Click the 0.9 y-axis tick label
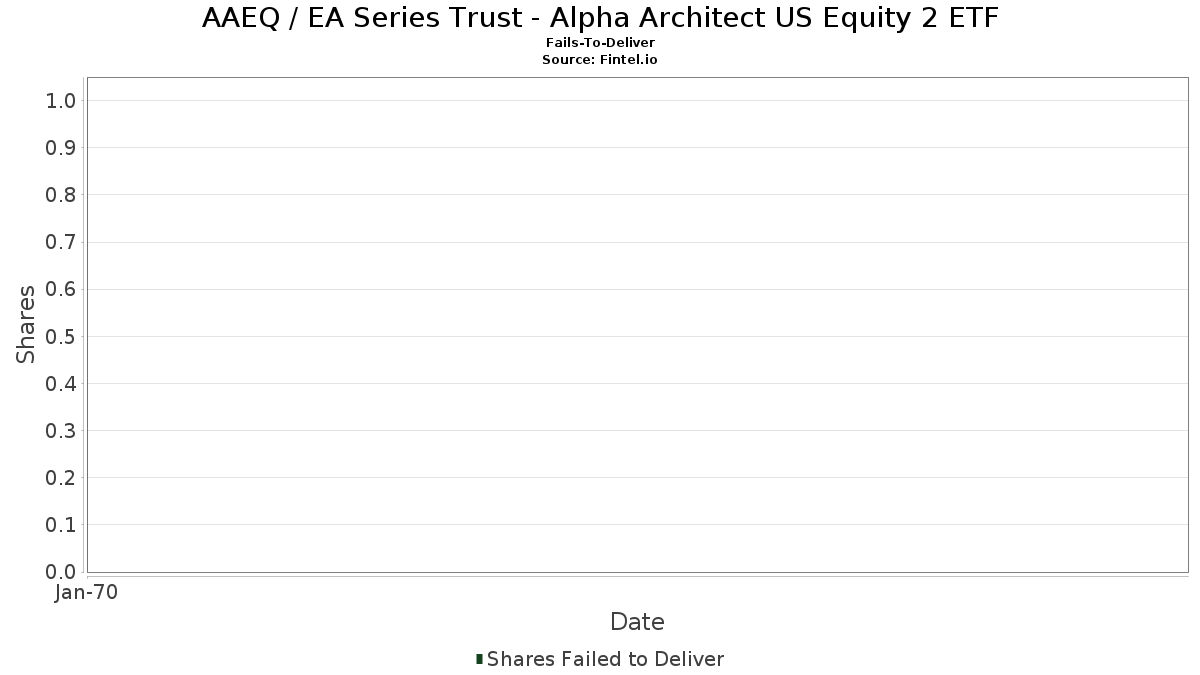This screenshot has width=1200, height=675. tap(61, 148)
